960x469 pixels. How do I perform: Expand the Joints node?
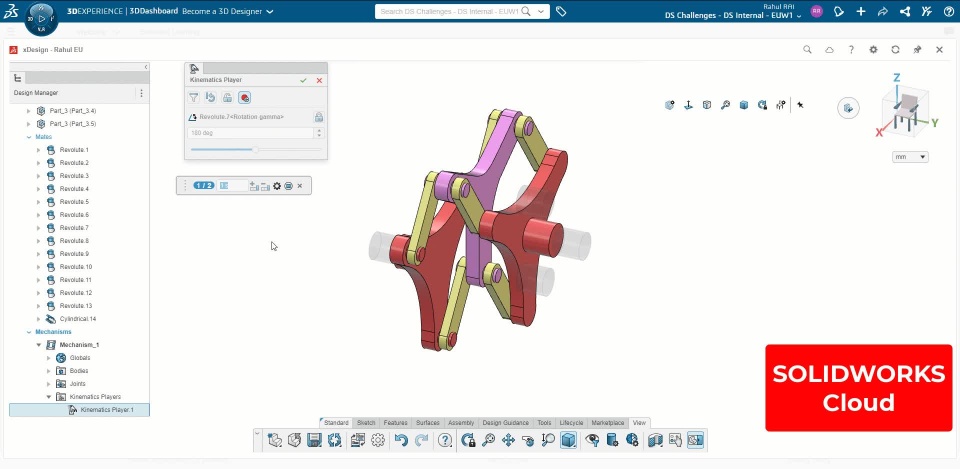pos(49,384)
